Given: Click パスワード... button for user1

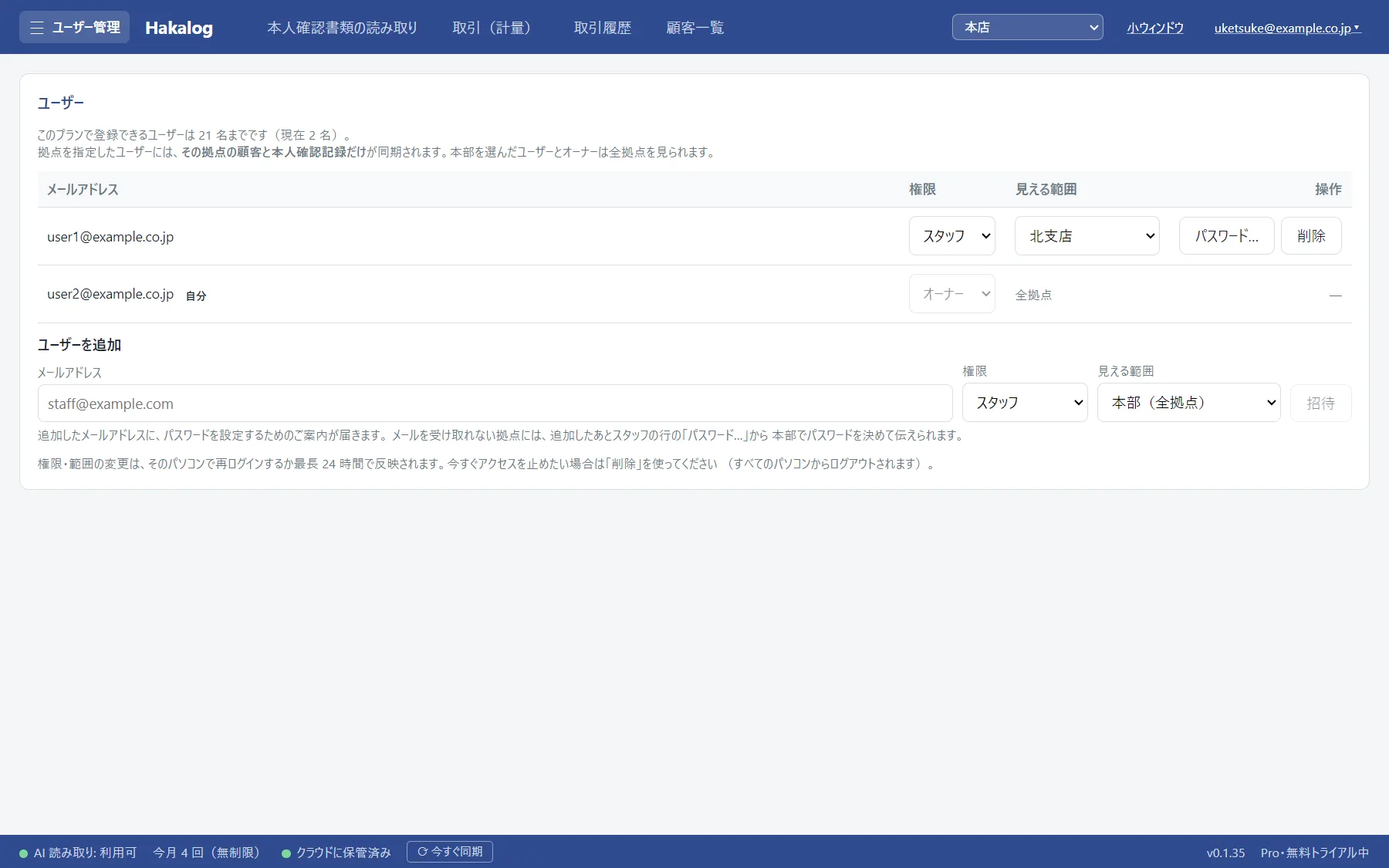Looking at the screenshot, I should coord(1226,236).
